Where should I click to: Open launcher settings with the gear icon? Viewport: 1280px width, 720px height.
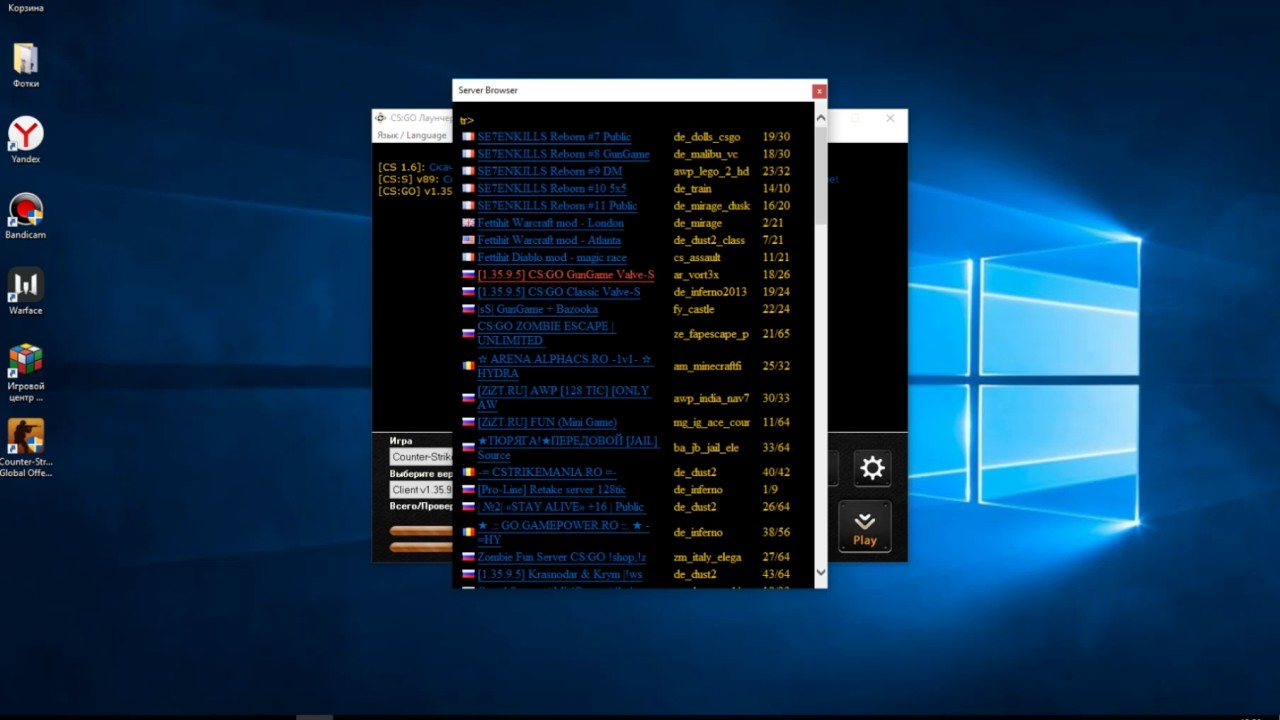(872, 467)
